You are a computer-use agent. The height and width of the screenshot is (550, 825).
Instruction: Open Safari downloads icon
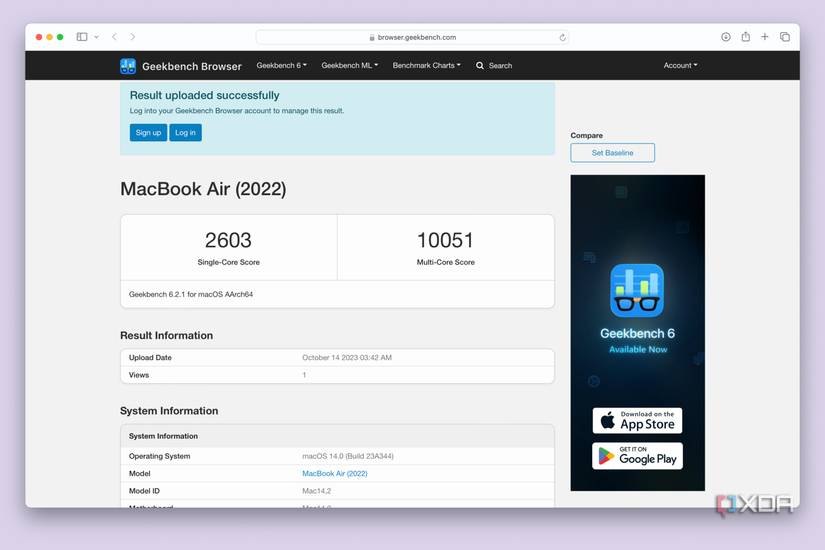pyautogui.click(x=726, y=37)
